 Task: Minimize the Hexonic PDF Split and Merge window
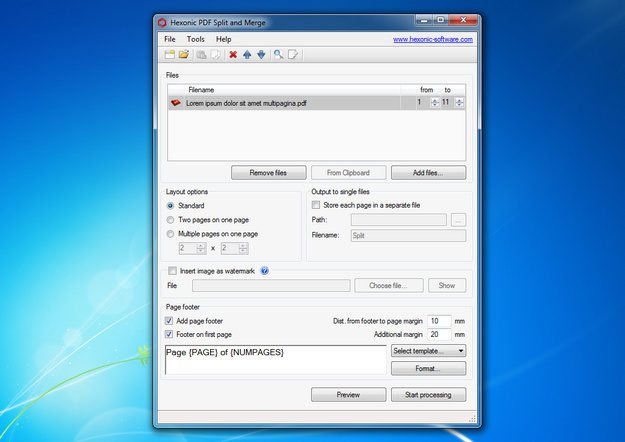pyautogui.click(x=424, y=20)
